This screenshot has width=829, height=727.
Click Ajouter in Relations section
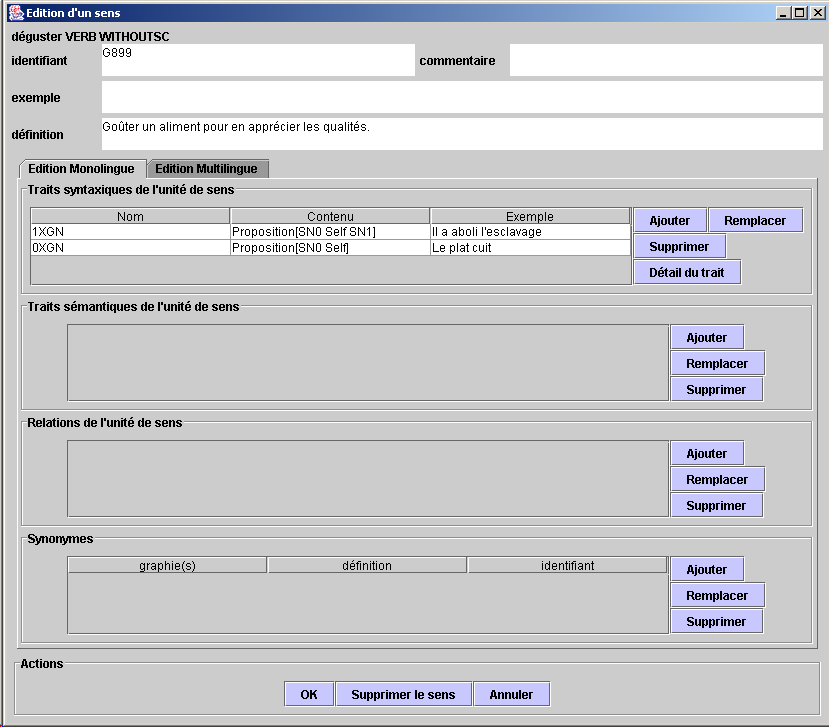pyautogui.click(x=706, y=454)
